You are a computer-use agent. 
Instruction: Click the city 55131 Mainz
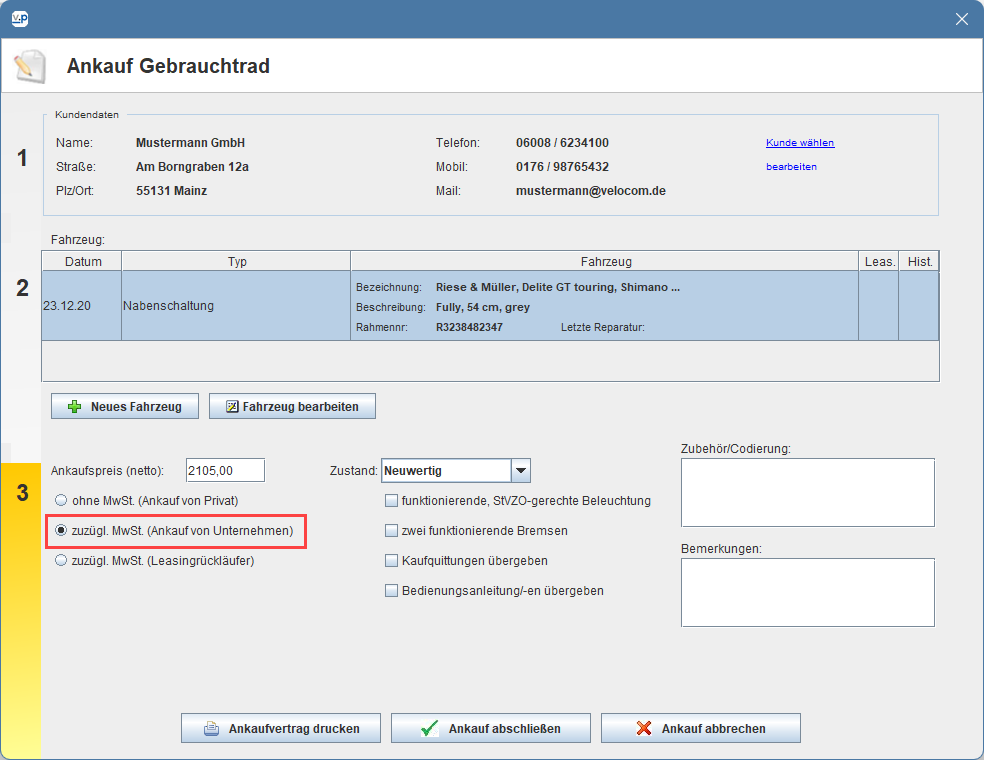(171, 190)
